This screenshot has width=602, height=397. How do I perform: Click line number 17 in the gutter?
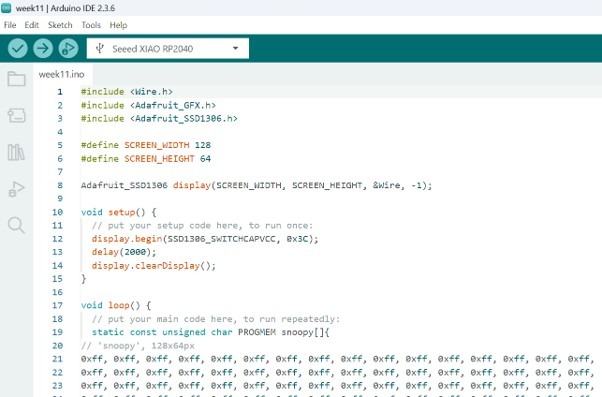point(58,305)
